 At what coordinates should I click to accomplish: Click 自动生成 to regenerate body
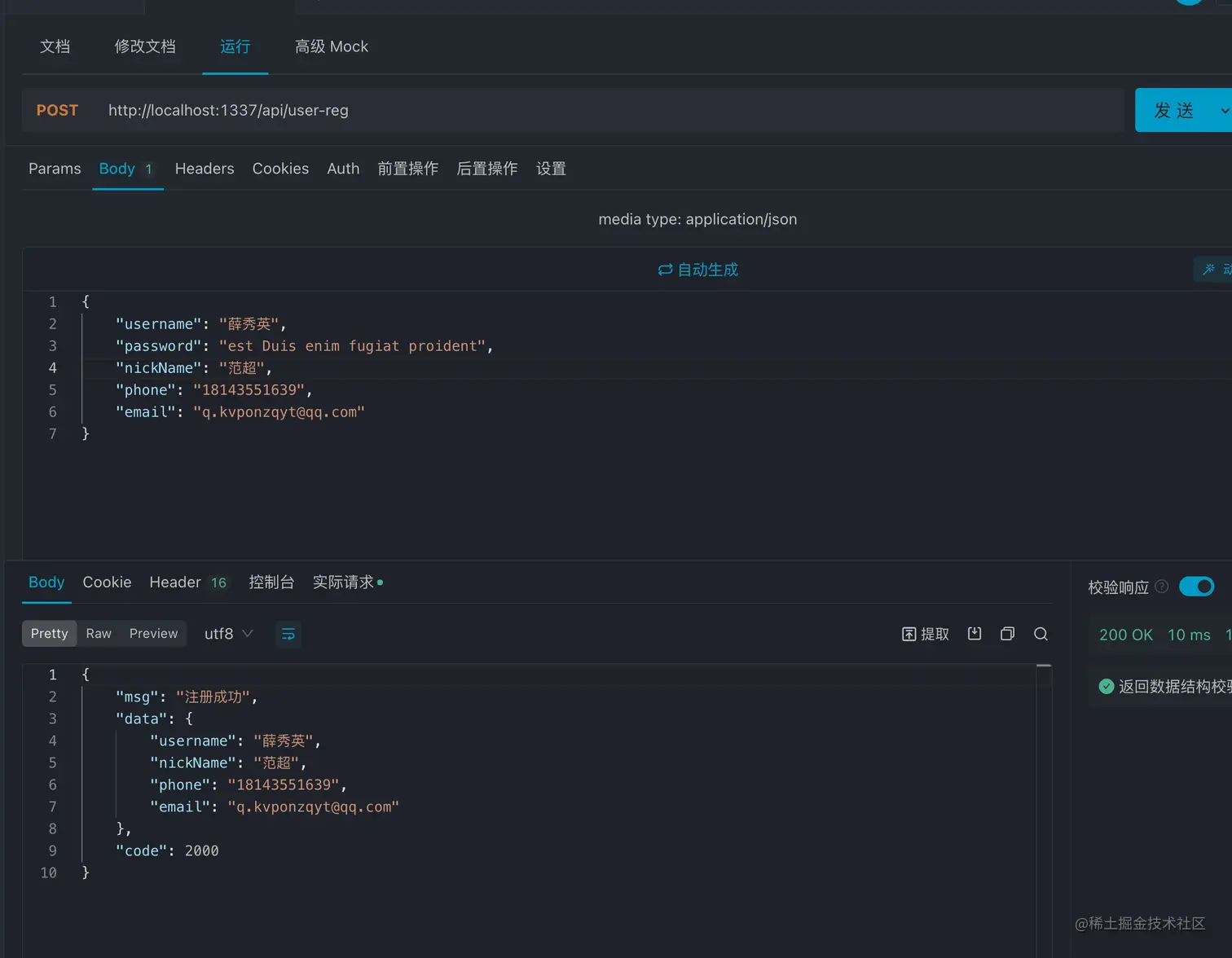click(x=697, y=270)
